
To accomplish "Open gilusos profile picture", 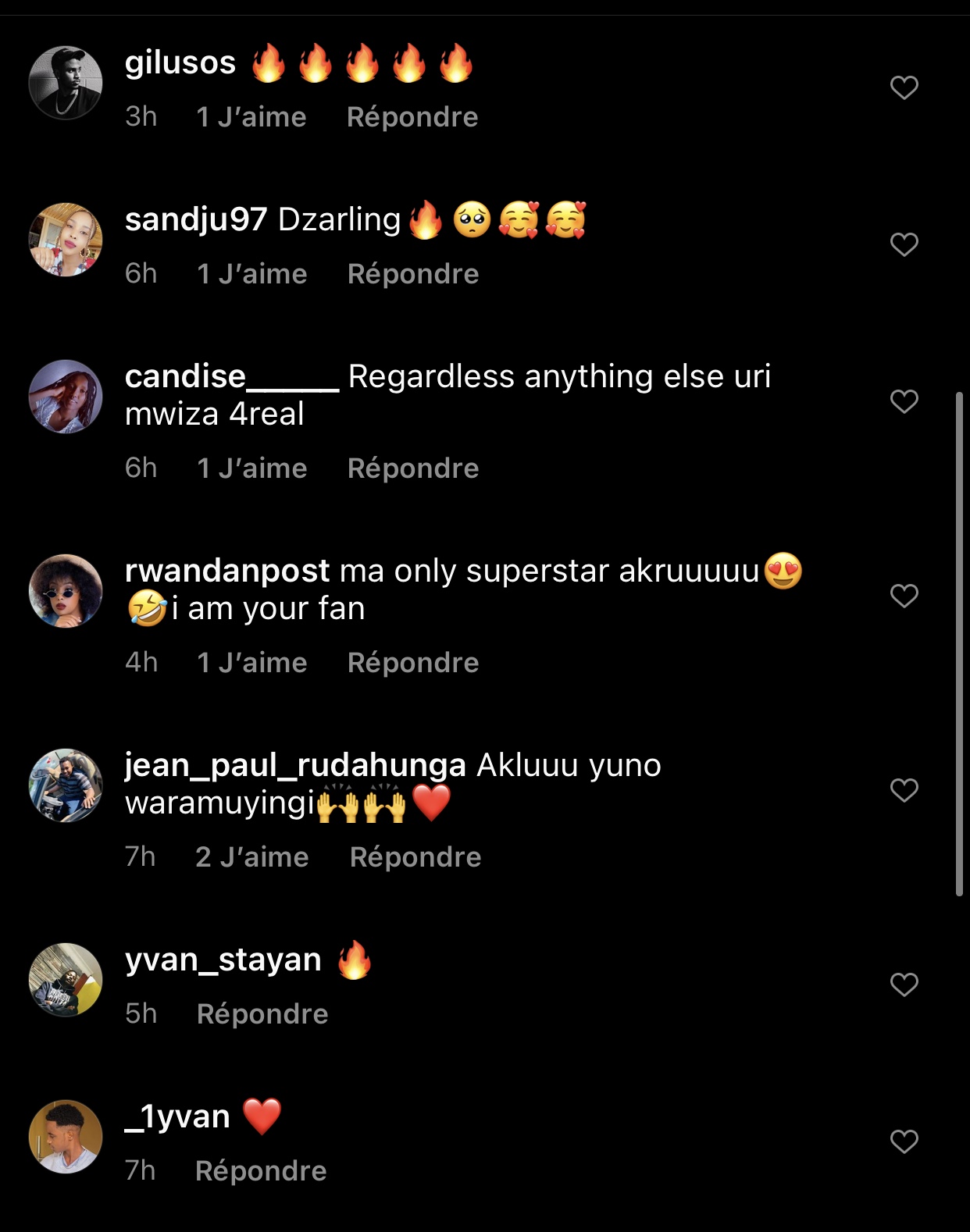I will (x=66, y=83).
